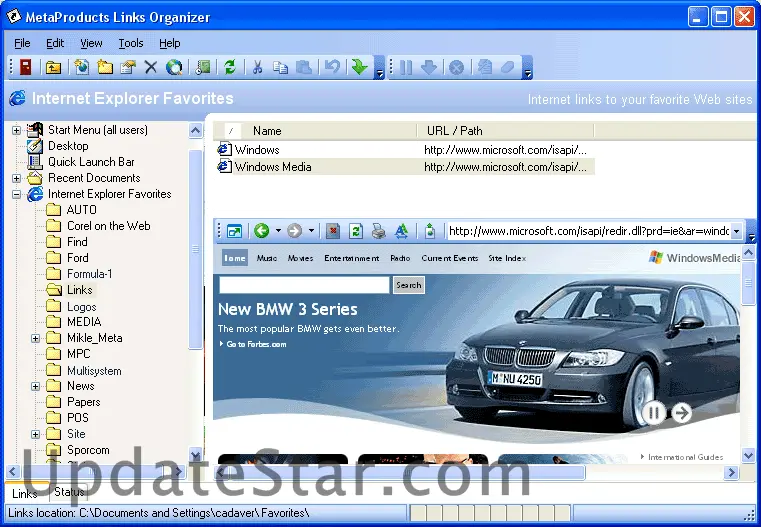Click the browser Print icon
761x527 pixels.
(379, 231)
